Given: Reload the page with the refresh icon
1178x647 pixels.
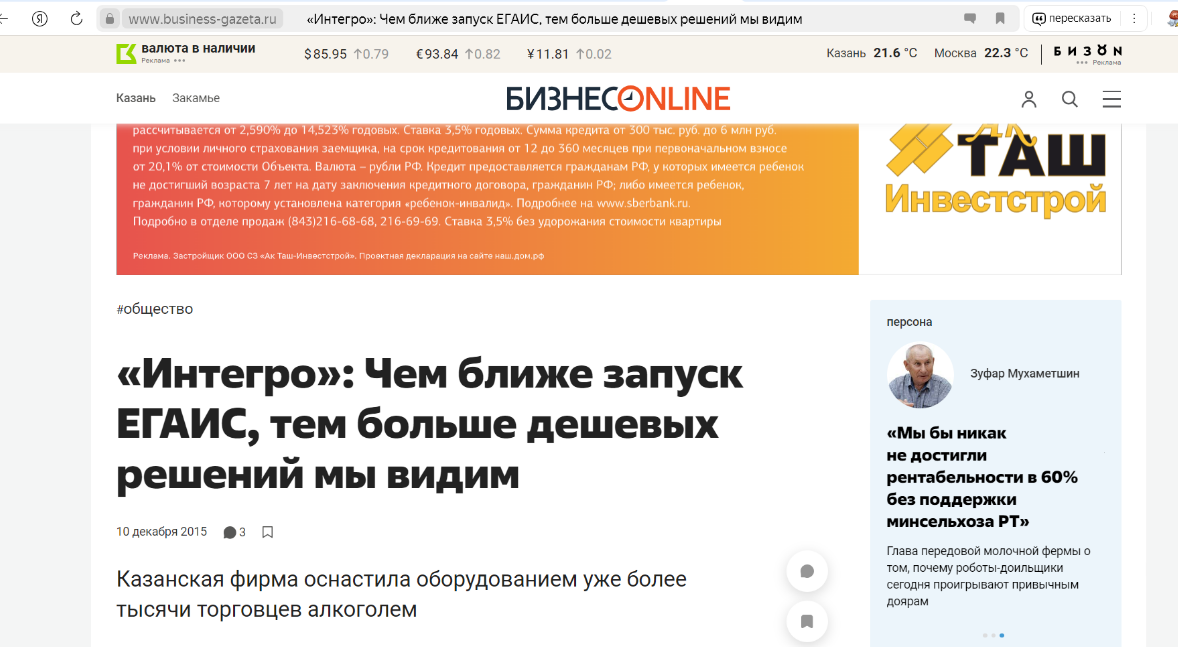Looking at the screenshot, I should pos(76,19).
